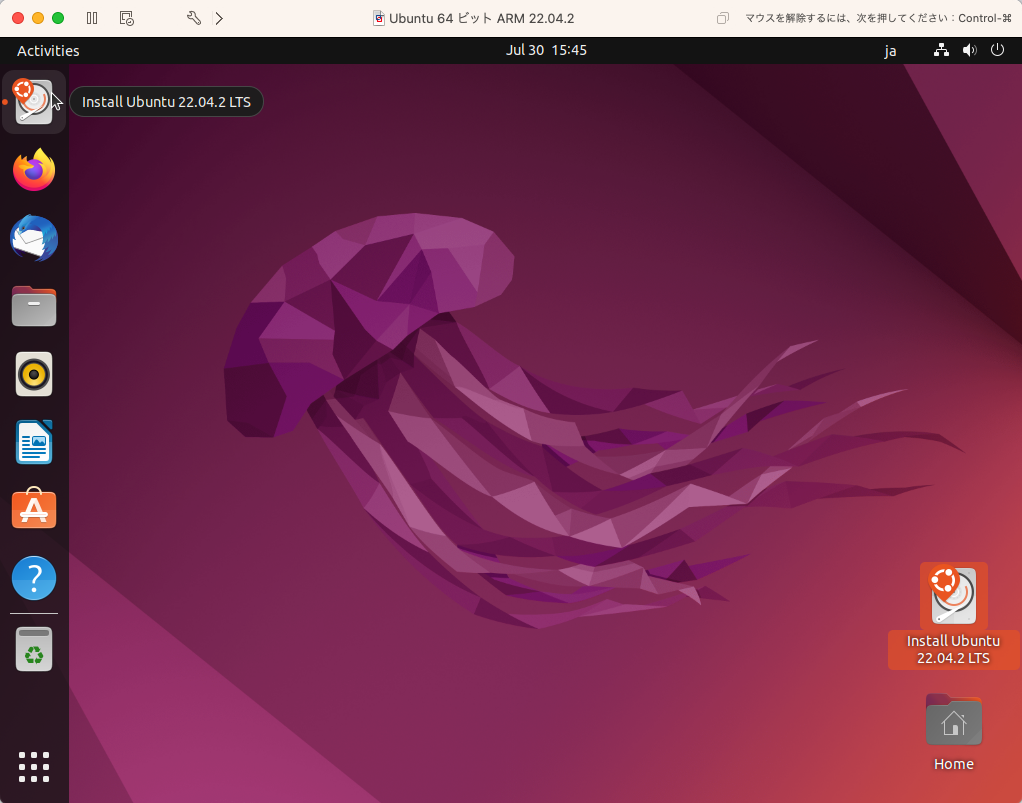Click the window view mode icon in title bar
Screen dimensions: 1022x803
[x=723, y=18]
